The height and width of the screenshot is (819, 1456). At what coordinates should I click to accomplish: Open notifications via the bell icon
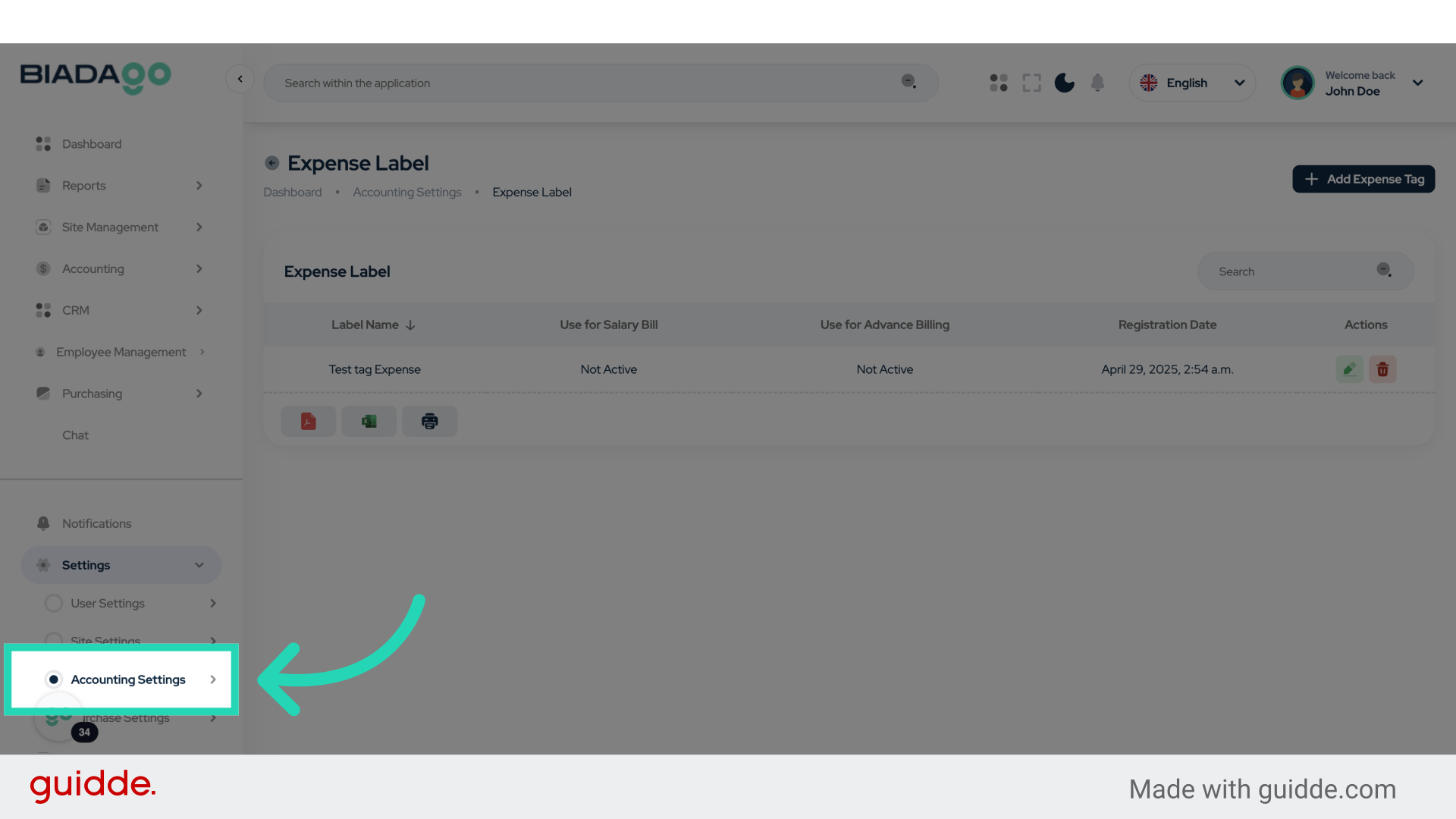pyautogui.click(x=1097, y=83)
